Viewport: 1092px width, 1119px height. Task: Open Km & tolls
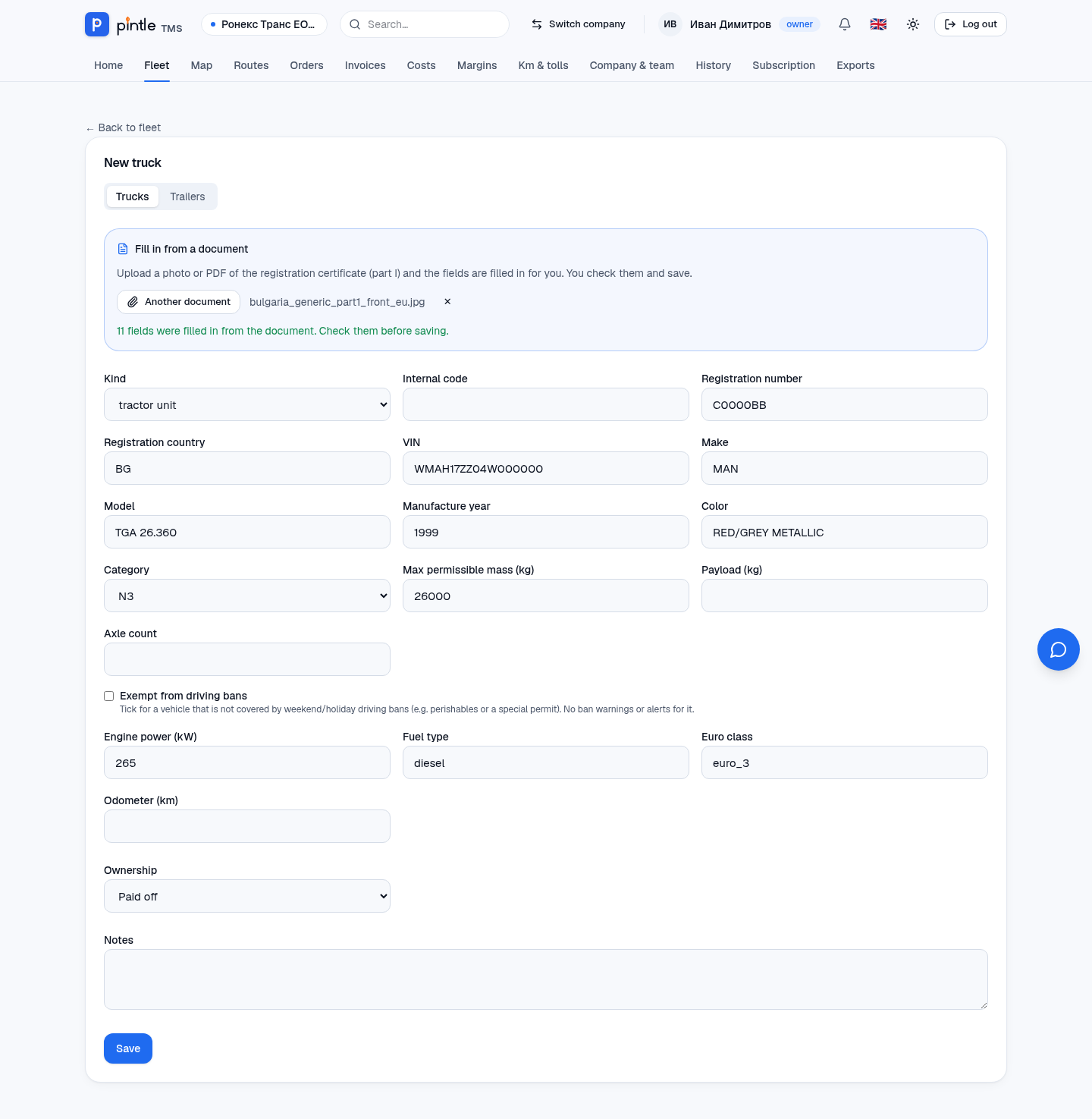(x=544, y=65)
